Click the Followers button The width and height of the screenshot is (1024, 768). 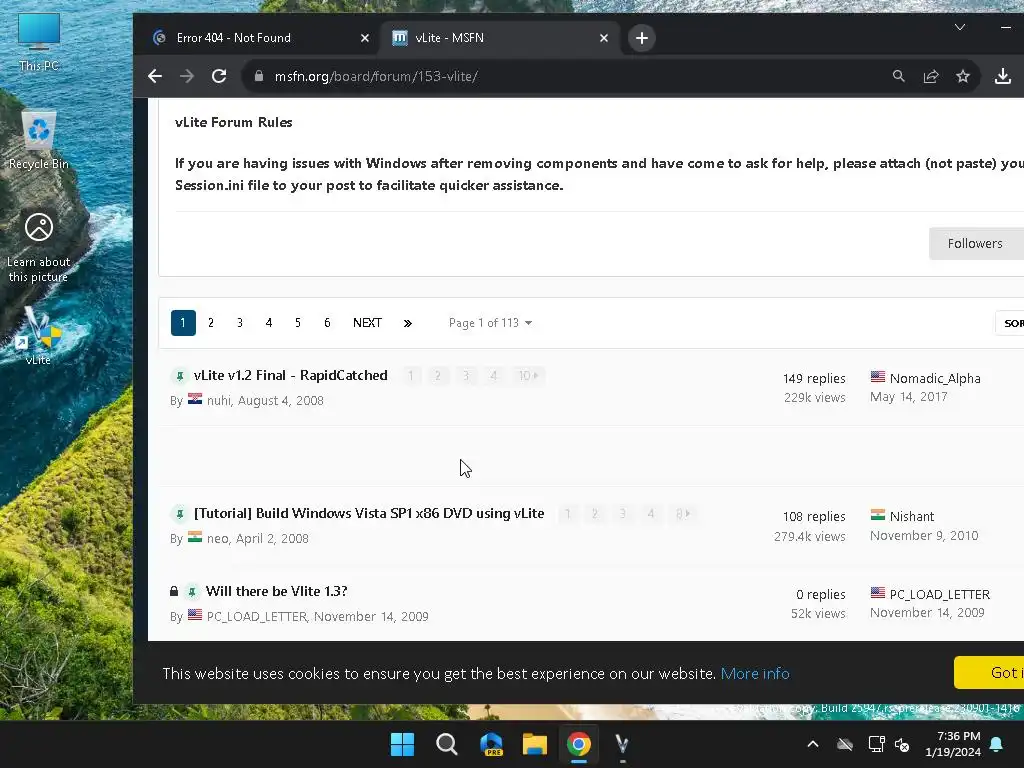pos(976,244)
